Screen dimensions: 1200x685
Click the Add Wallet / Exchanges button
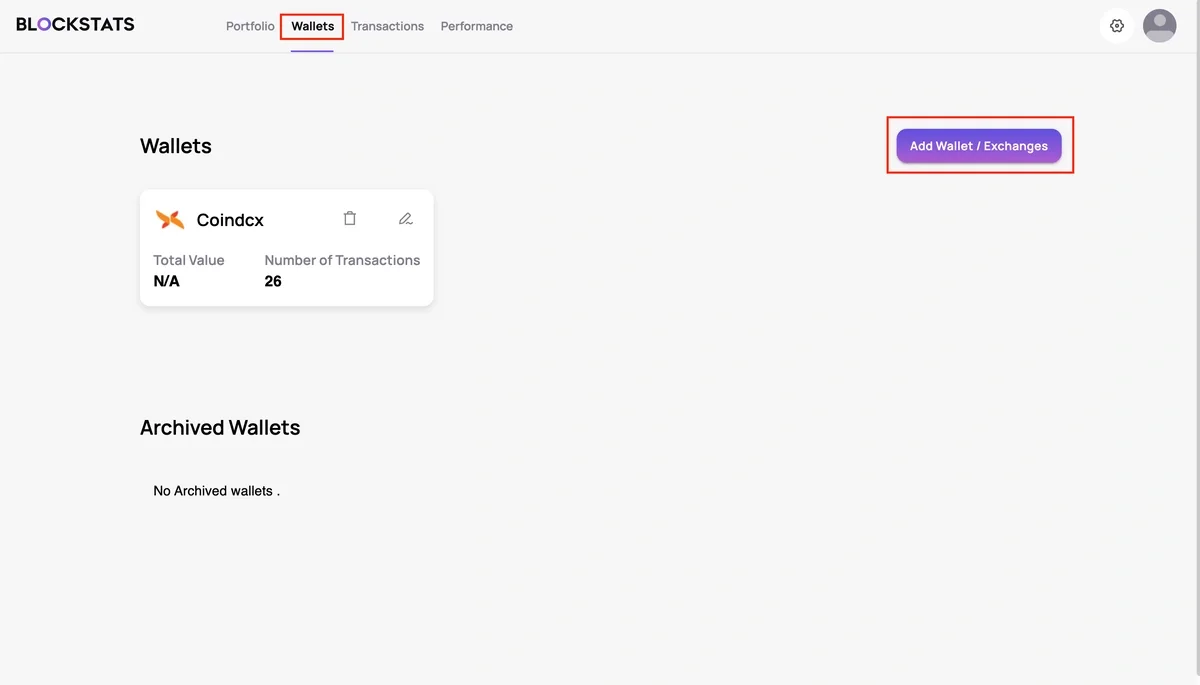pyautogui.click(x=979, y=145)
